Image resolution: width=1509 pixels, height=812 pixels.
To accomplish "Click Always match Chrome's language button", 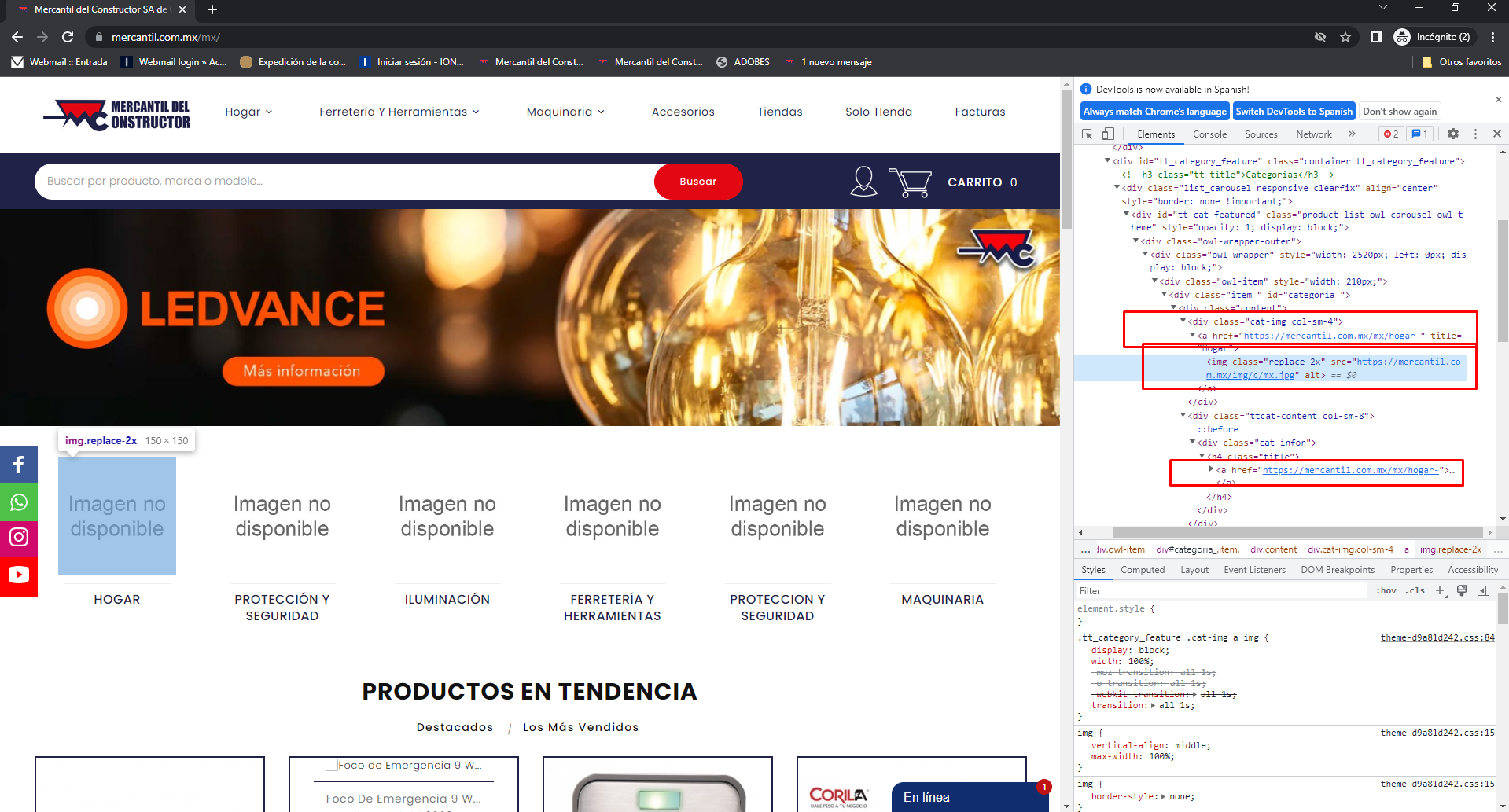I will [1154, 112].
